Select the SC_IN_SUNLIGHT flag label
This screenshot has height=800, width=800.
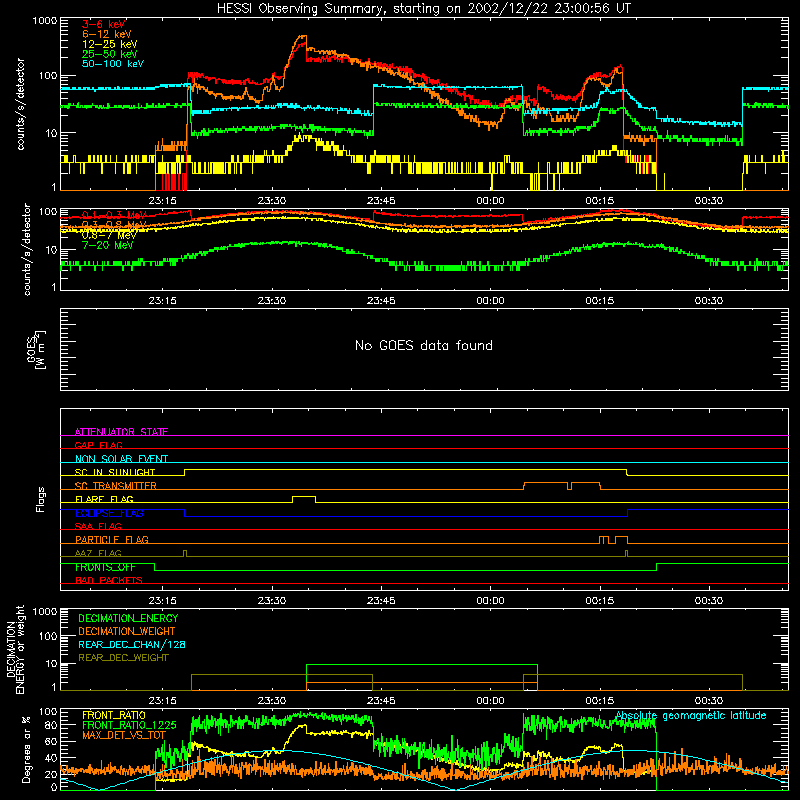point(115,472)
